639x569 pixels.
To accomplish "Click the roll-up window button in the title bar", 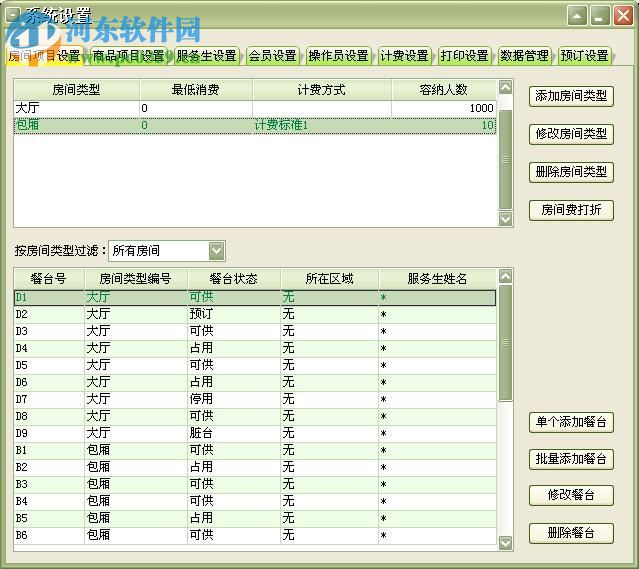I will (577, 16).
